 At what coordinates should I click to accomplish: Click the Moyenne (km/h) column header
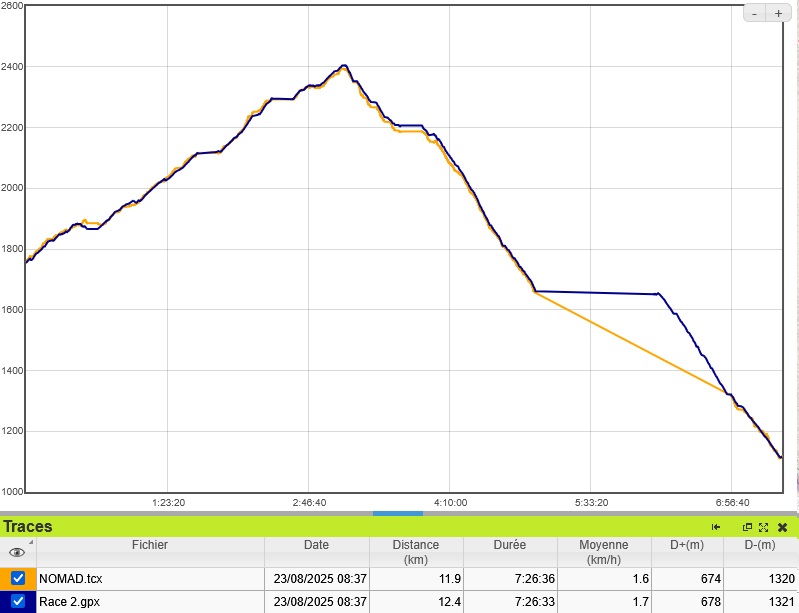pyautogui.click(x=603, y=552)
